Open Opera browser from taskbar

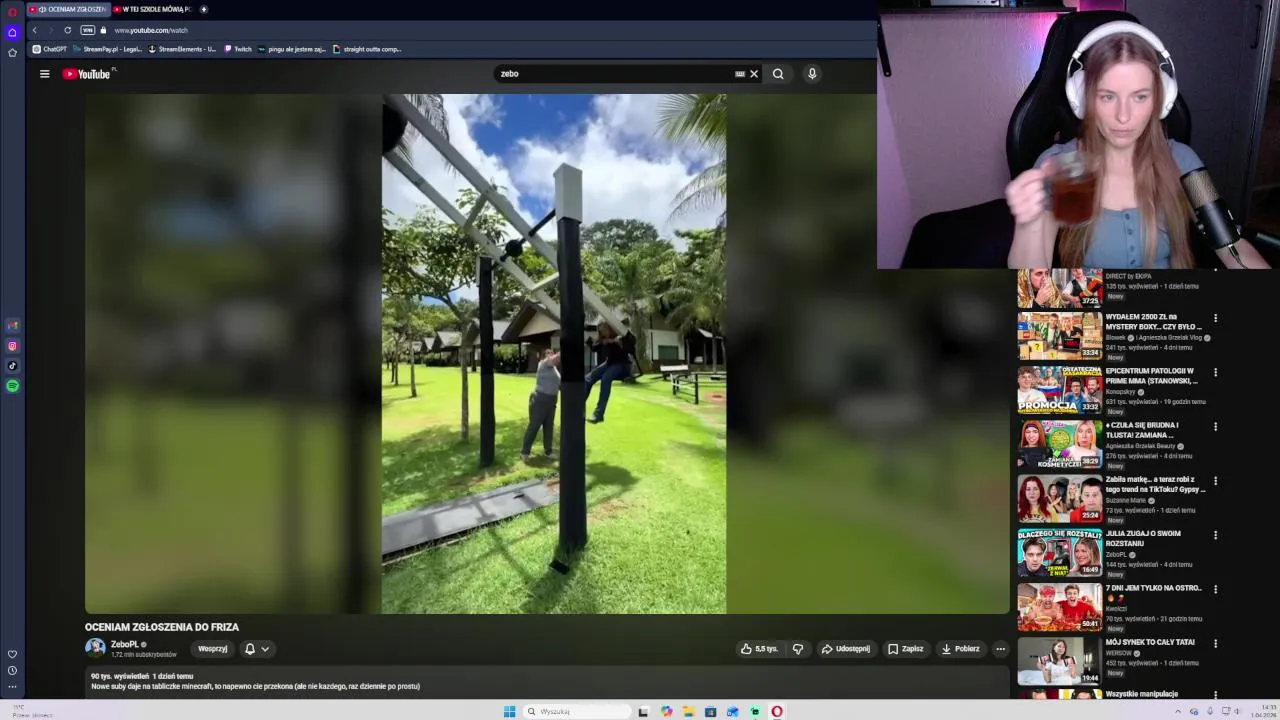point(777,712)
